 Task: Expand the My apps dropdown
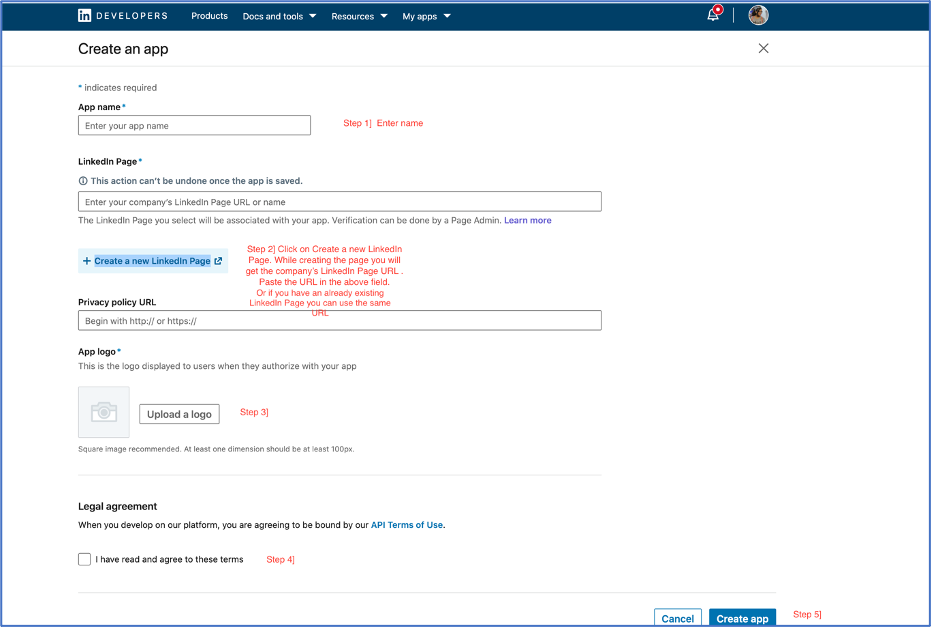(x=426, y=17)
